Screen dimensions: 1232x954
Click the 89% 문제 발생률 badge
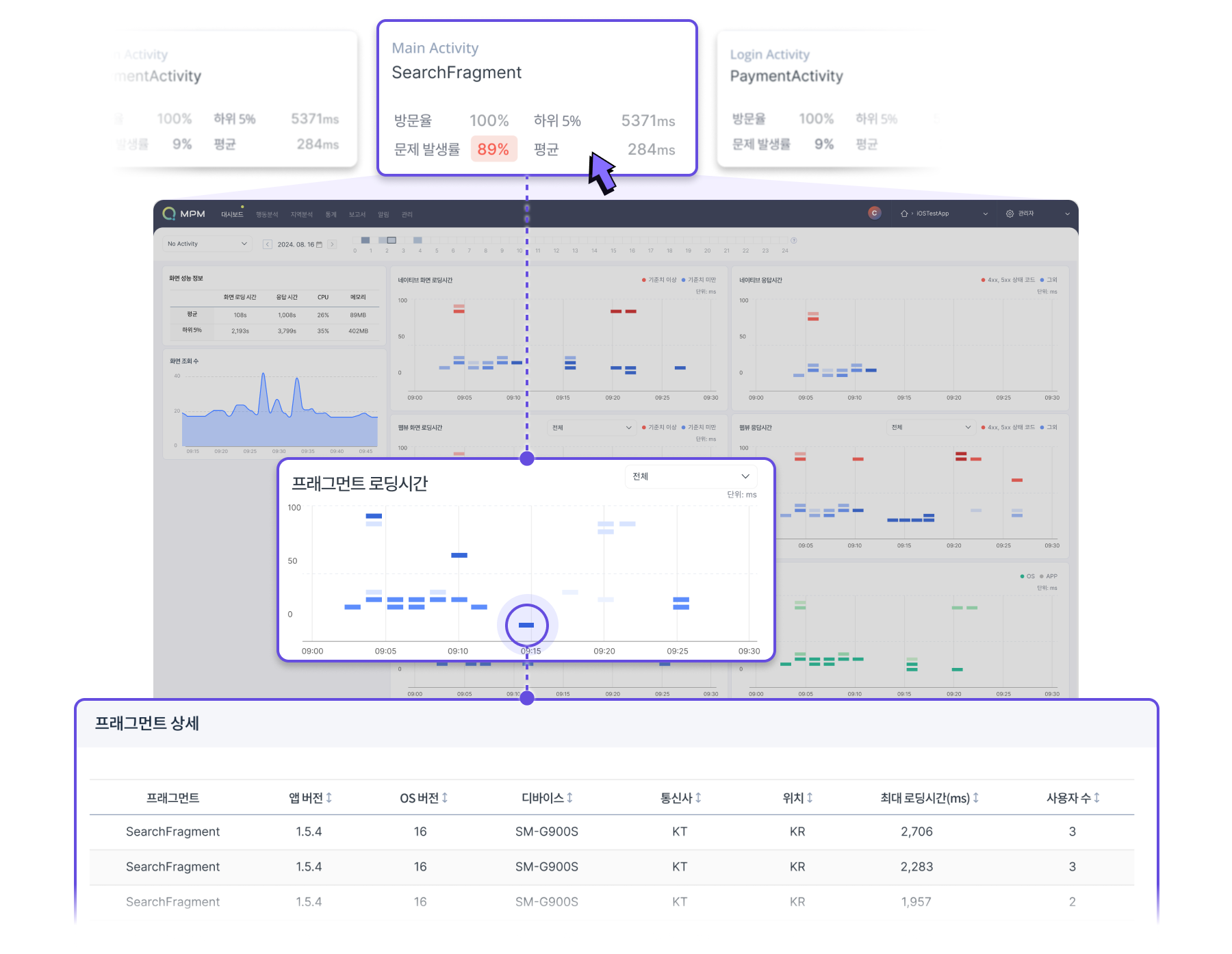pos(493,149)
